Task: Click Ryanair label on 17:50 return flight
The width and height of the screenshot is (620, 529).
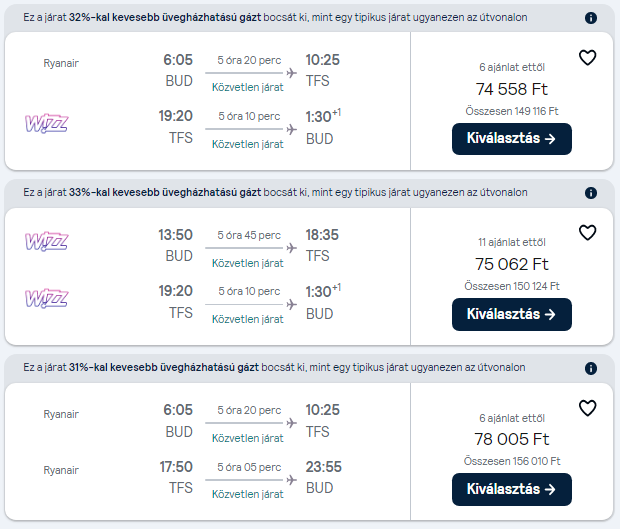Action: click(x=61, y=470)
